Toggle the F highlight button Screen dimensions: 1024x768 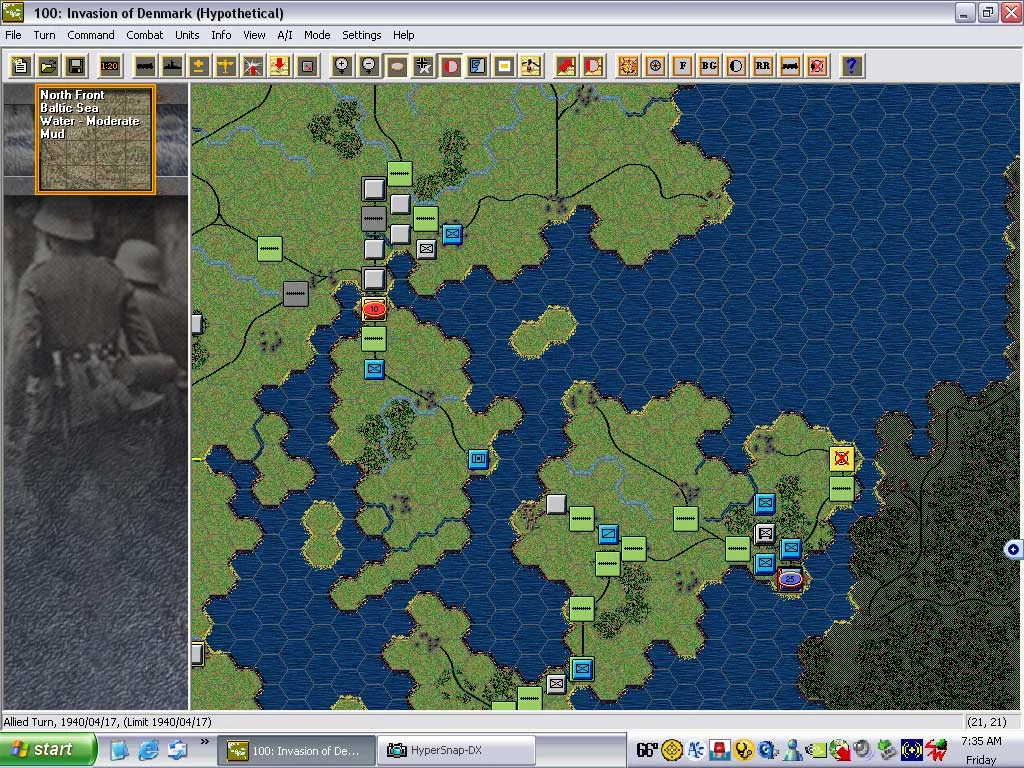pos(682,66)
